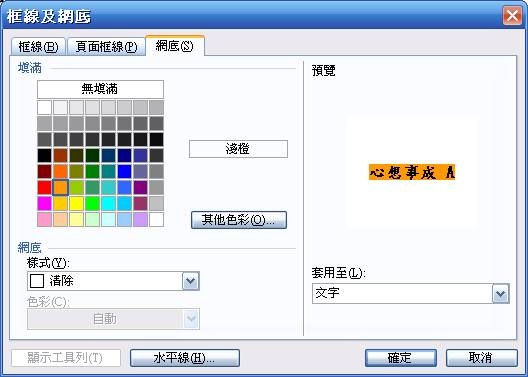Image resolution: width=528 pixels, height=377 pixels.
Task: Select the dark red fill swatch
Action: (44, 171)
